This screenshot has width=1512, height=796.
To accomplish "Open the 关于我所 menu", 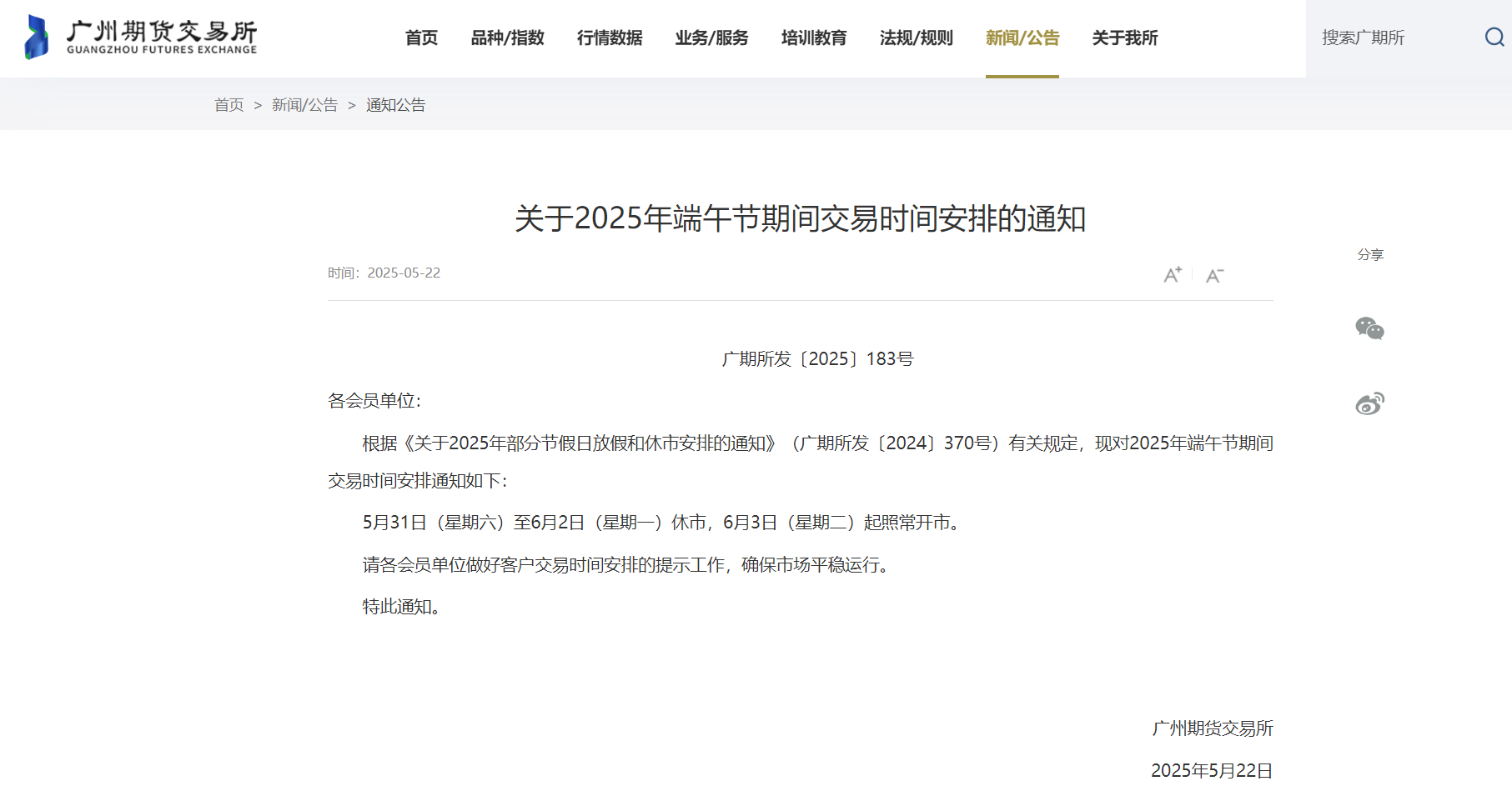I will tap(1125, 38).
